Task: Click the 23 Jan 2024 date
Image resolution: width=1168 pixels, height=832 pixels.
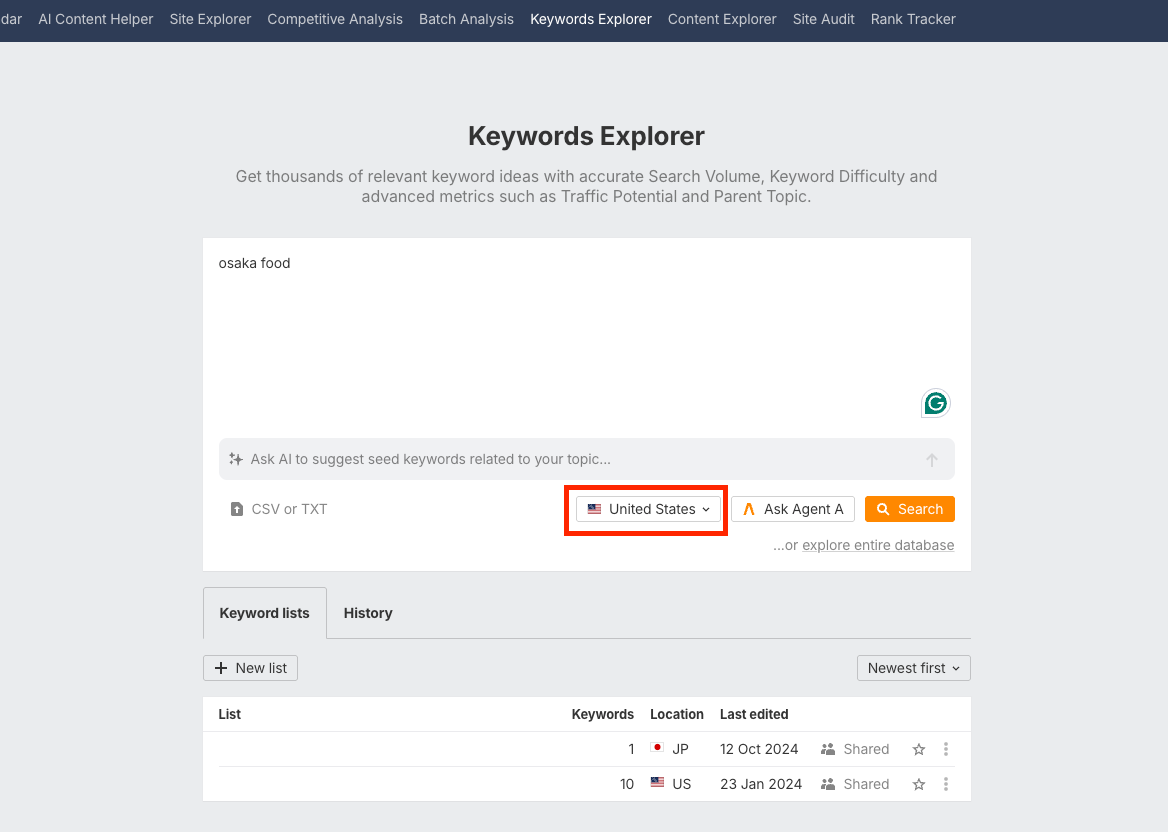Action: 761,784
